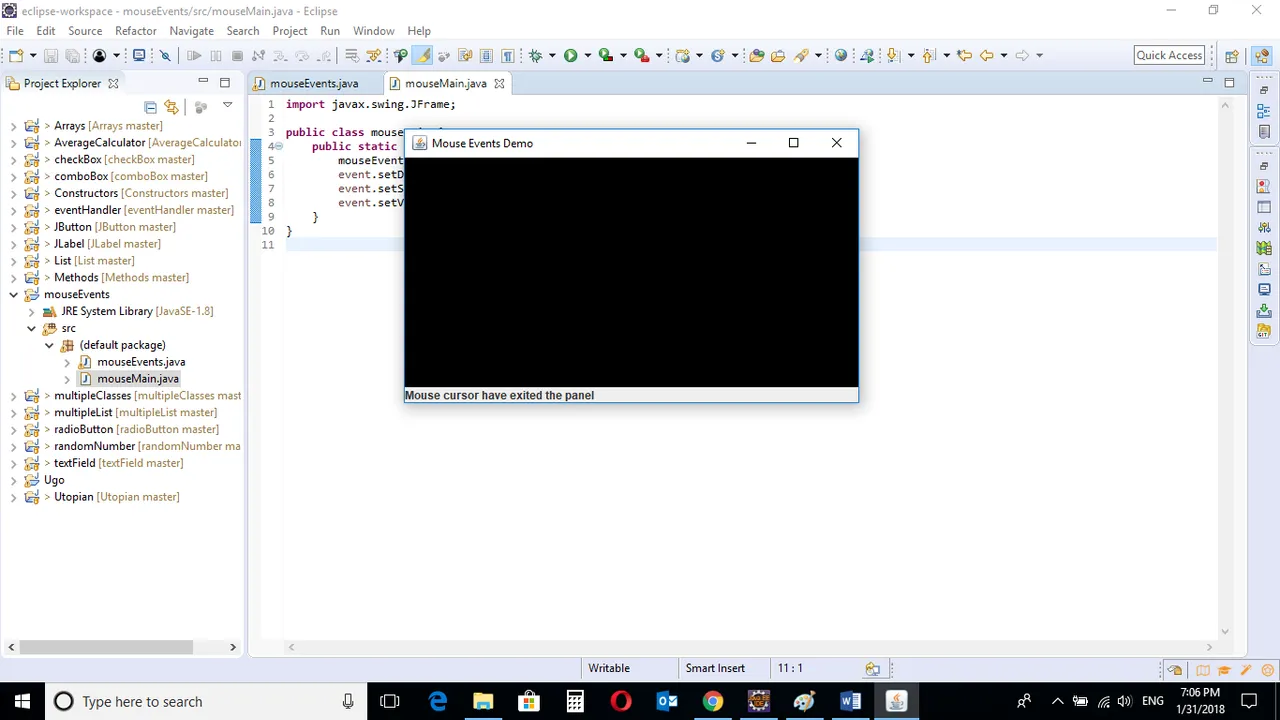Open Project Explorer View Menu triangle
The width and height of the screenshot is (1280, 720).
pos(227,105)
